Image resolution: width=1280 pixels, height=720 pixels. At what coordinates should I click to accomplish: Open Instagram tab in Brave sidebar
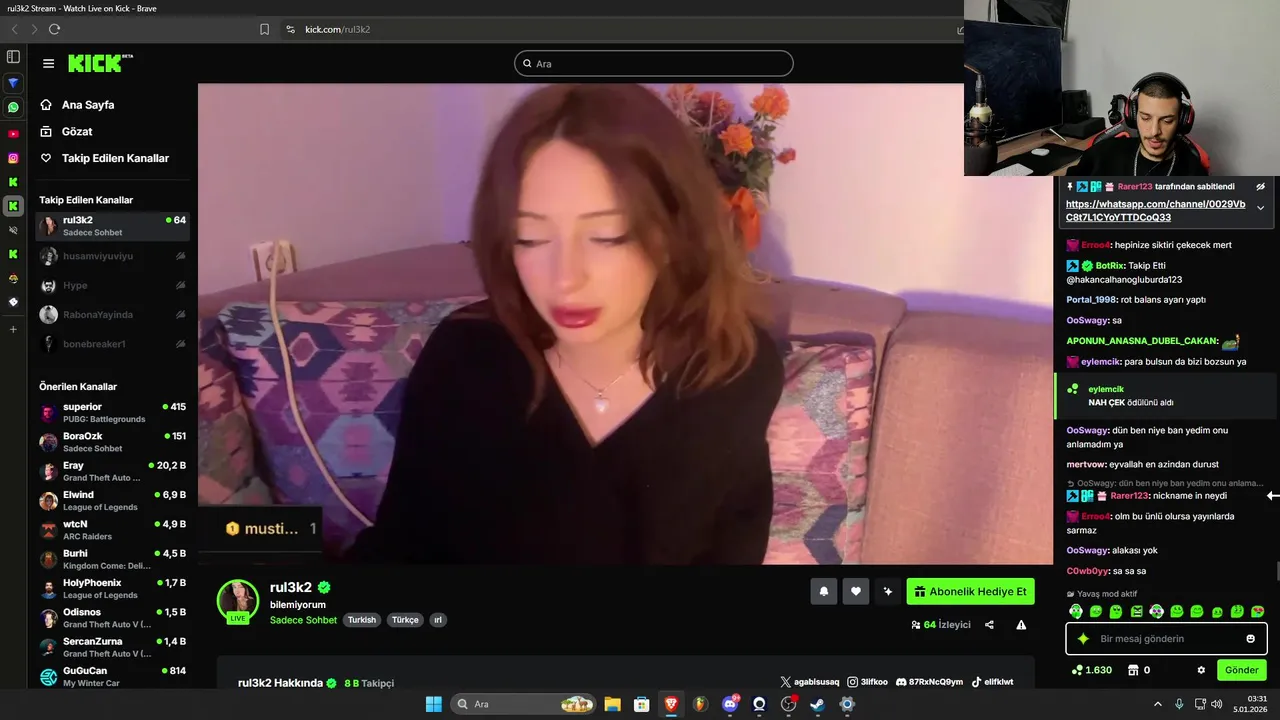[13, 158]
